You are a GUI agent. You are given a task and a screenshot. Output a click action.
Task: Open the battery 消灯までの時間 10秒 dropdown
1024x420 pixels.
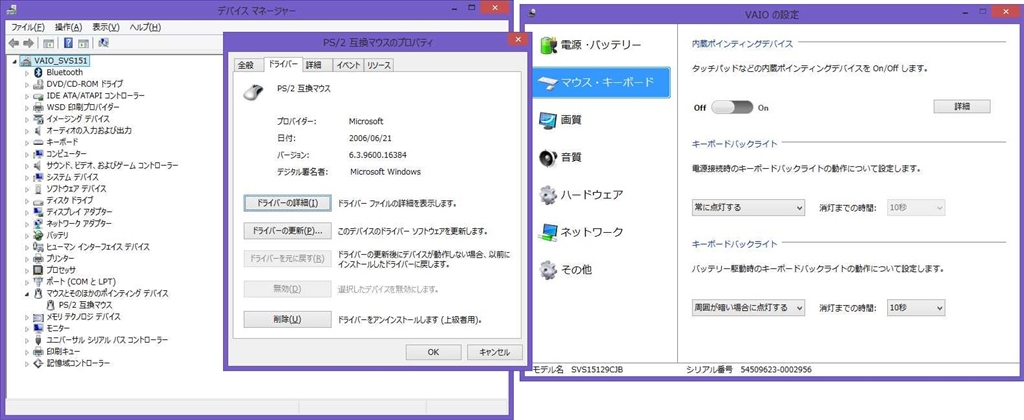click(x=916, y=307)
